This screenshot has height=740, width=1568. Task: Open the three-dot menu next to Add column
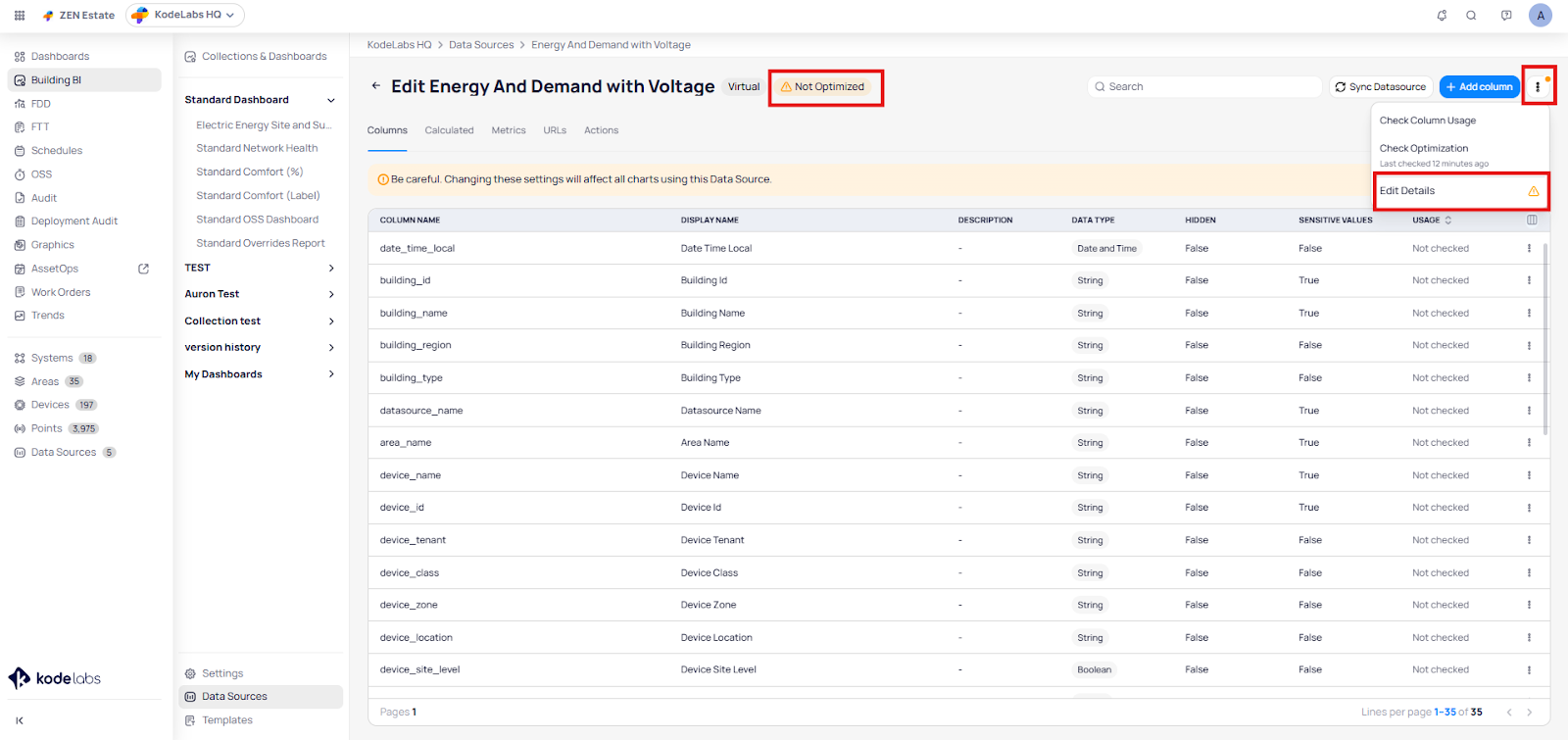pos(1538,87)
